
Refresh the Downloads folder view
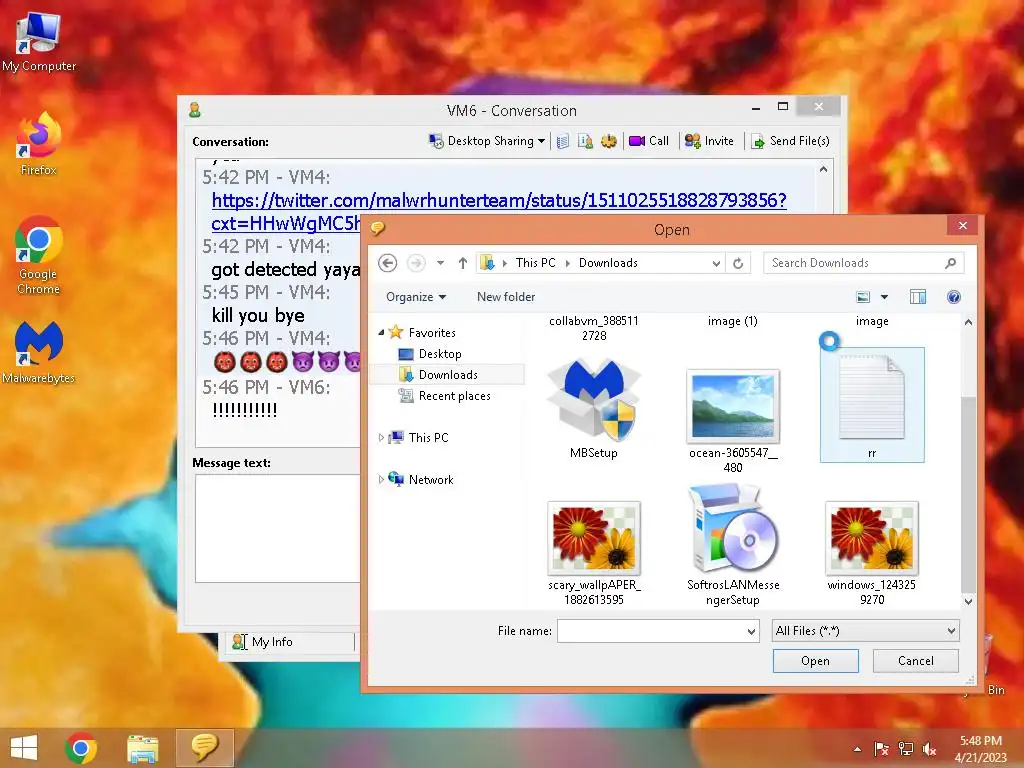[738, 263]
